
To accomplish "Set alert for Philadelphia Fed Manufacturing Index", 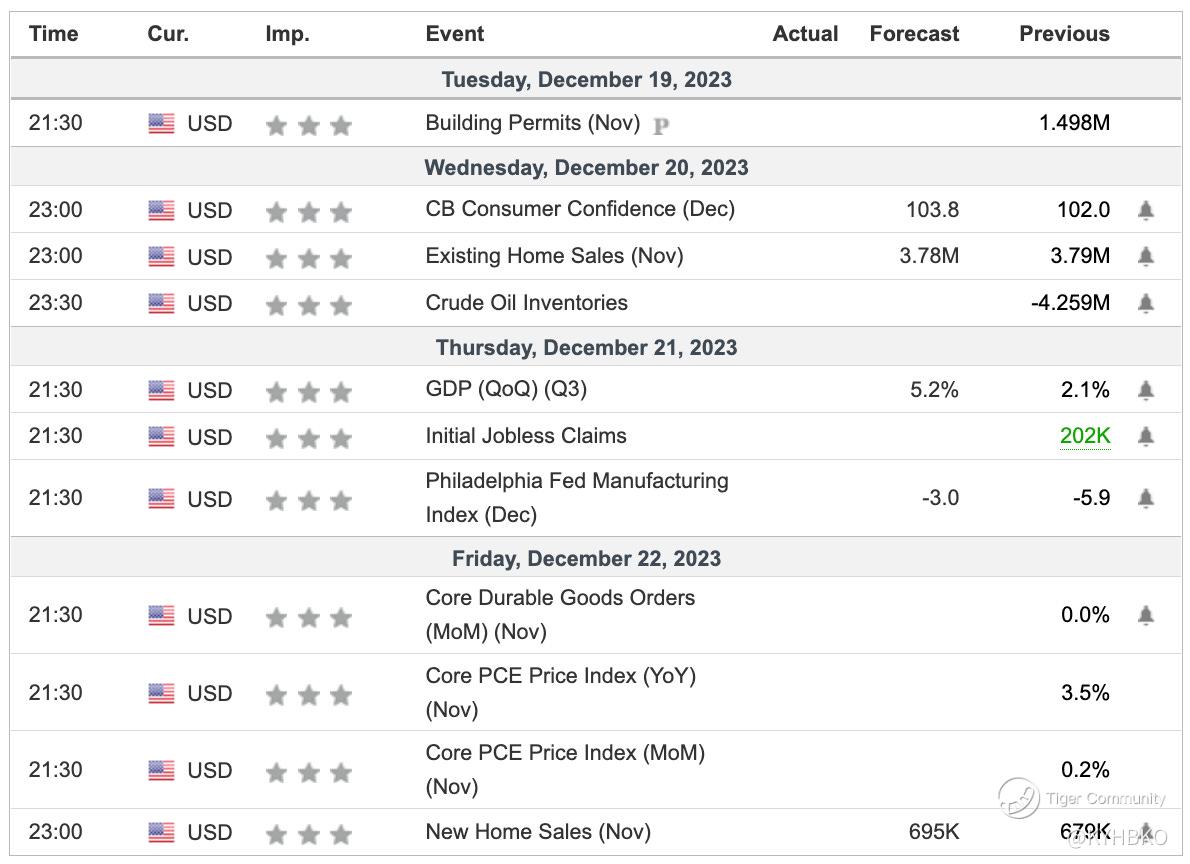I will coord(1146,498).
